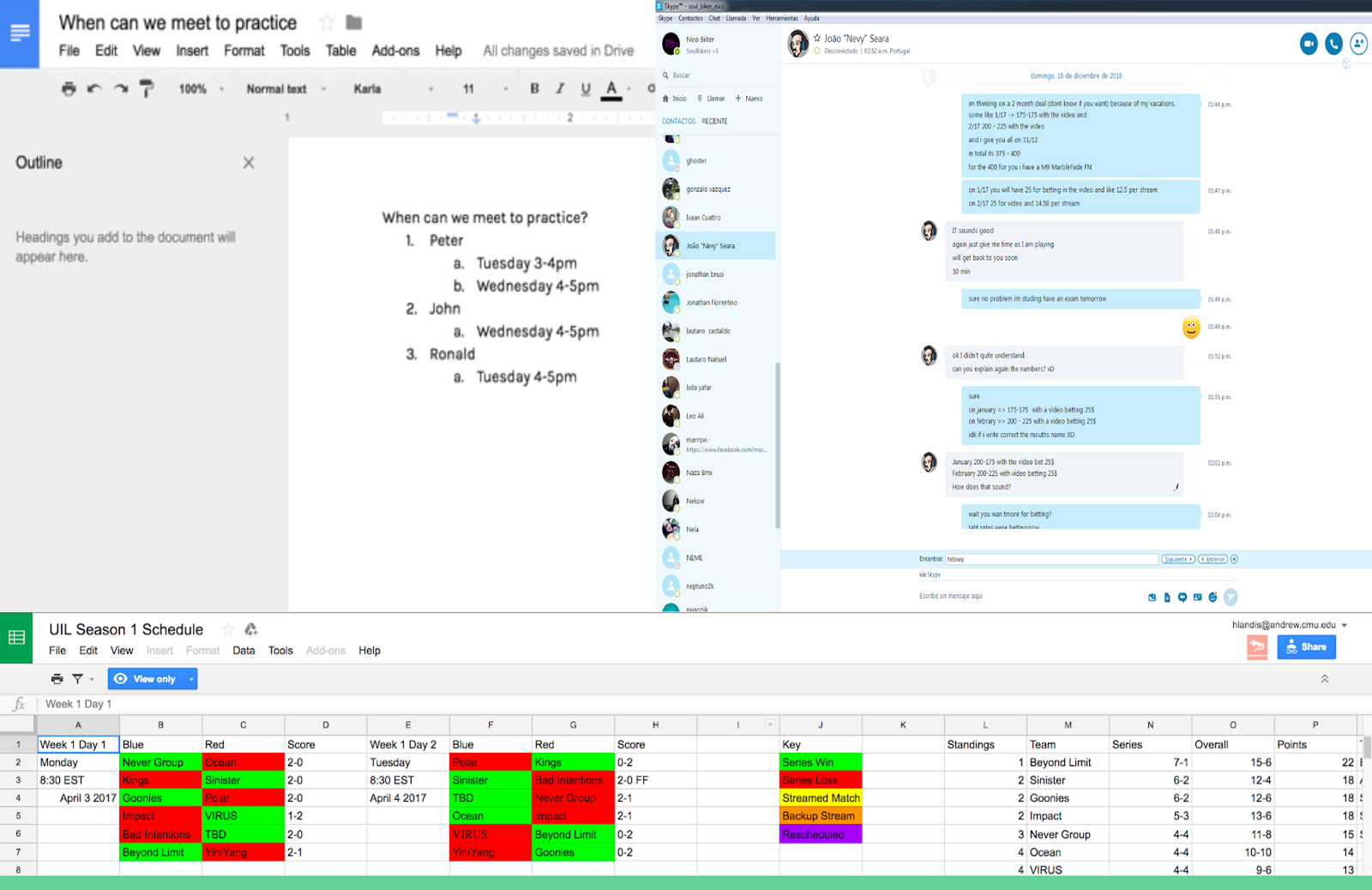1372x890 pixels.
Task: Open the emoticon picker in Skype
Action: click(x=1213, y=597)
